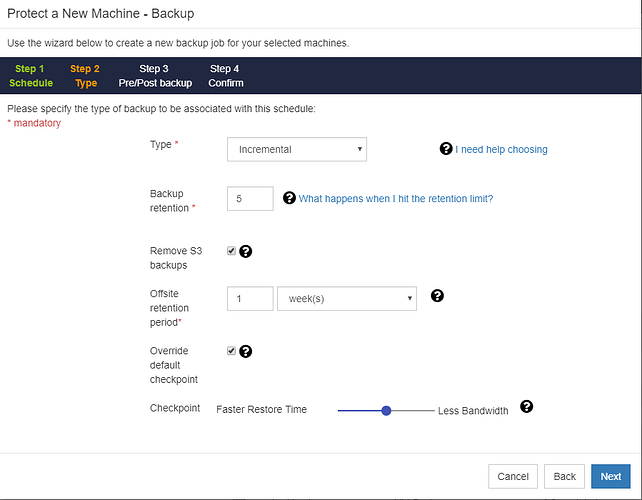Click the Backup retention number field
Viewport: 642px width, 500px height.
pos(250,198)
